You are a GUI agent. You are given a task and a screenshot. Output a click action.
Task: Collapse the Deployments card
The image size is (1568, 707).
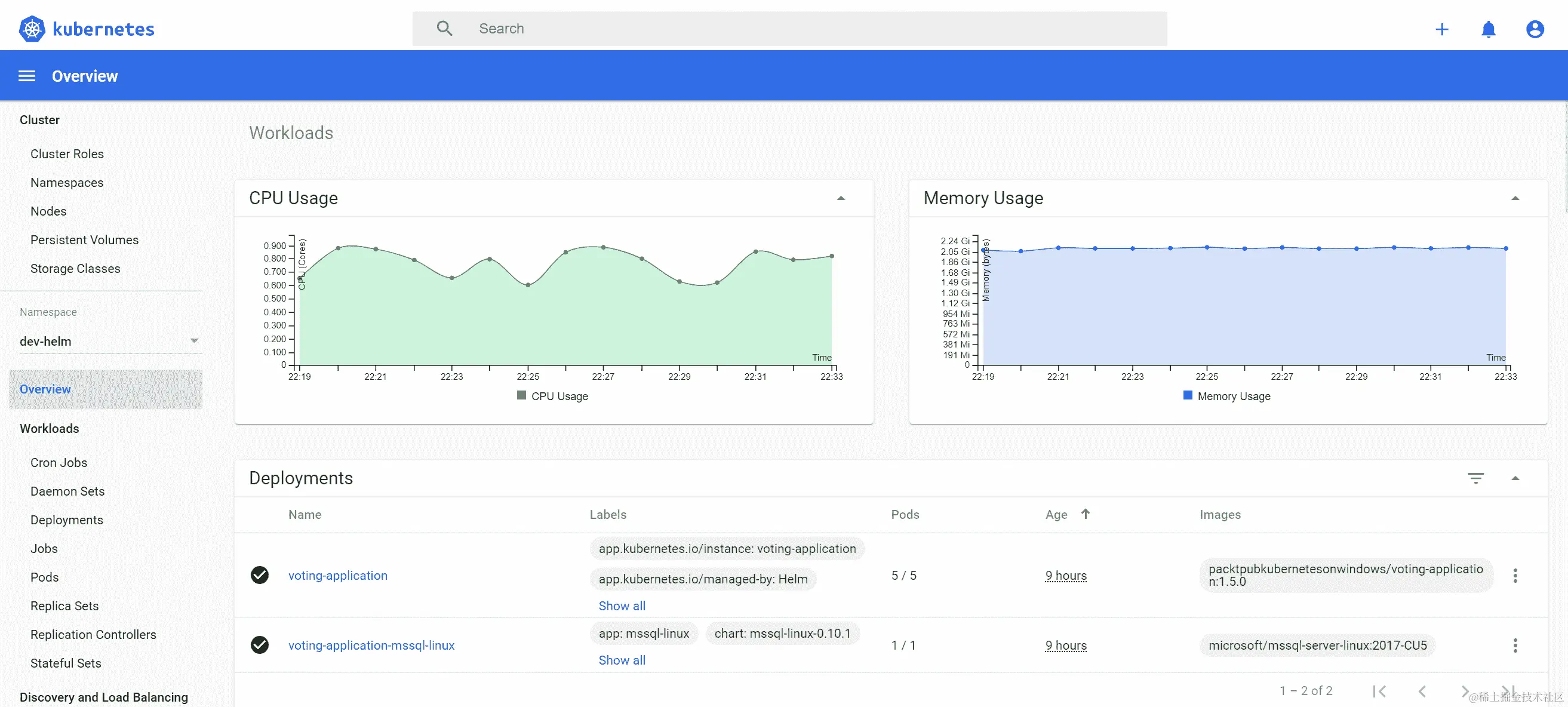pyautogui.click(x=1515, y=479)
